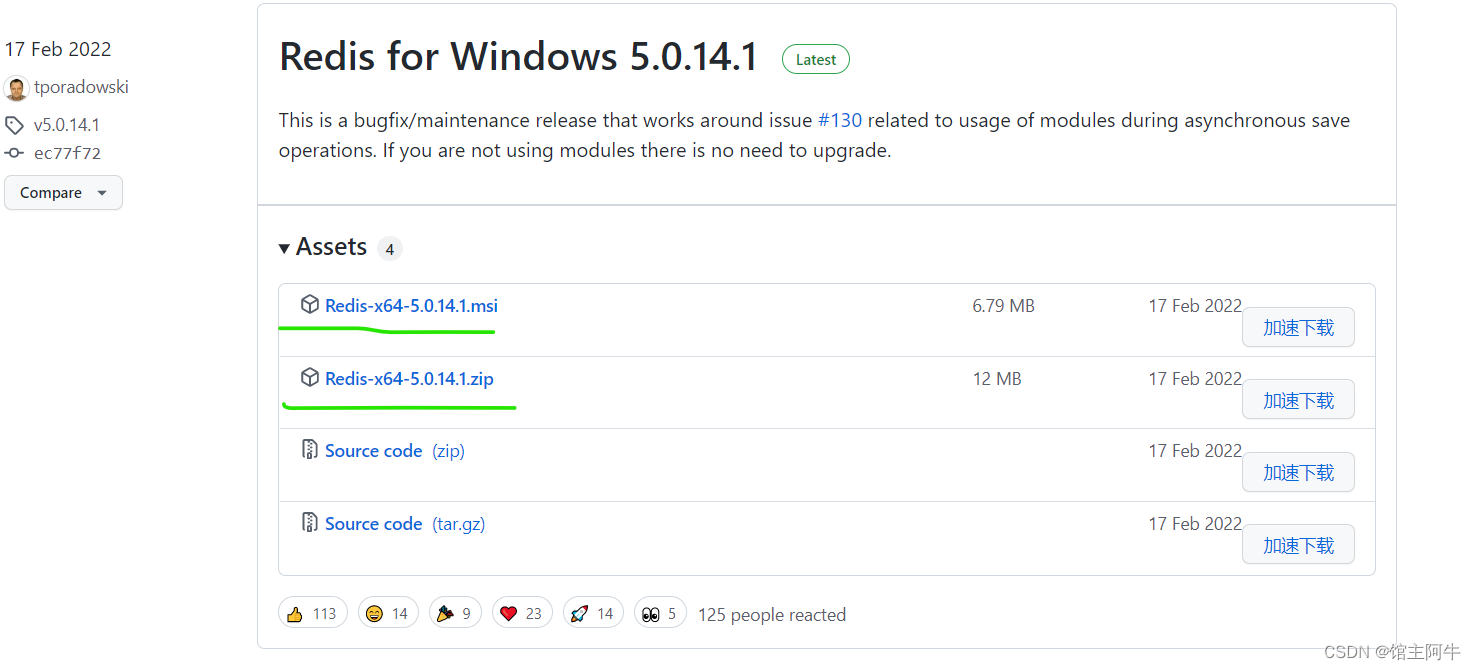The height and width of the screenshot is (670, 1476).
Task: Click file-zip icon beside Source code (zip)
Action: [x=310, y=450]
